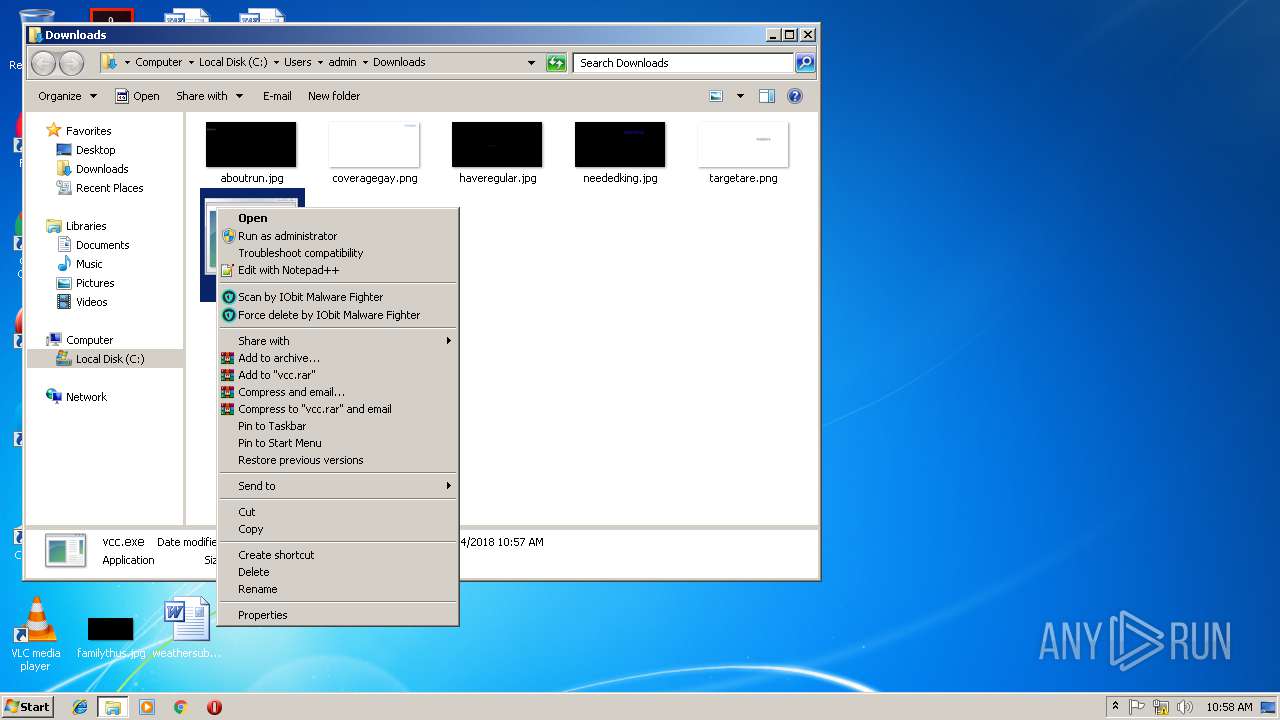Click the Search Downloads field
This screenshot has width=1280, height=720.
[x=684, y=63]
